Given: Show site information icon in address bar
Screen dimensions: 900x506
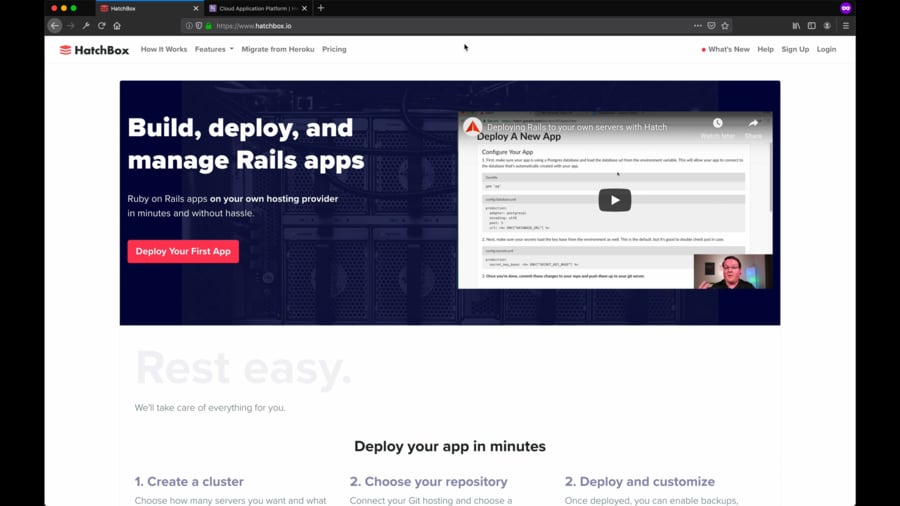Looking at the screenshot, I should (x=189, y=26).
